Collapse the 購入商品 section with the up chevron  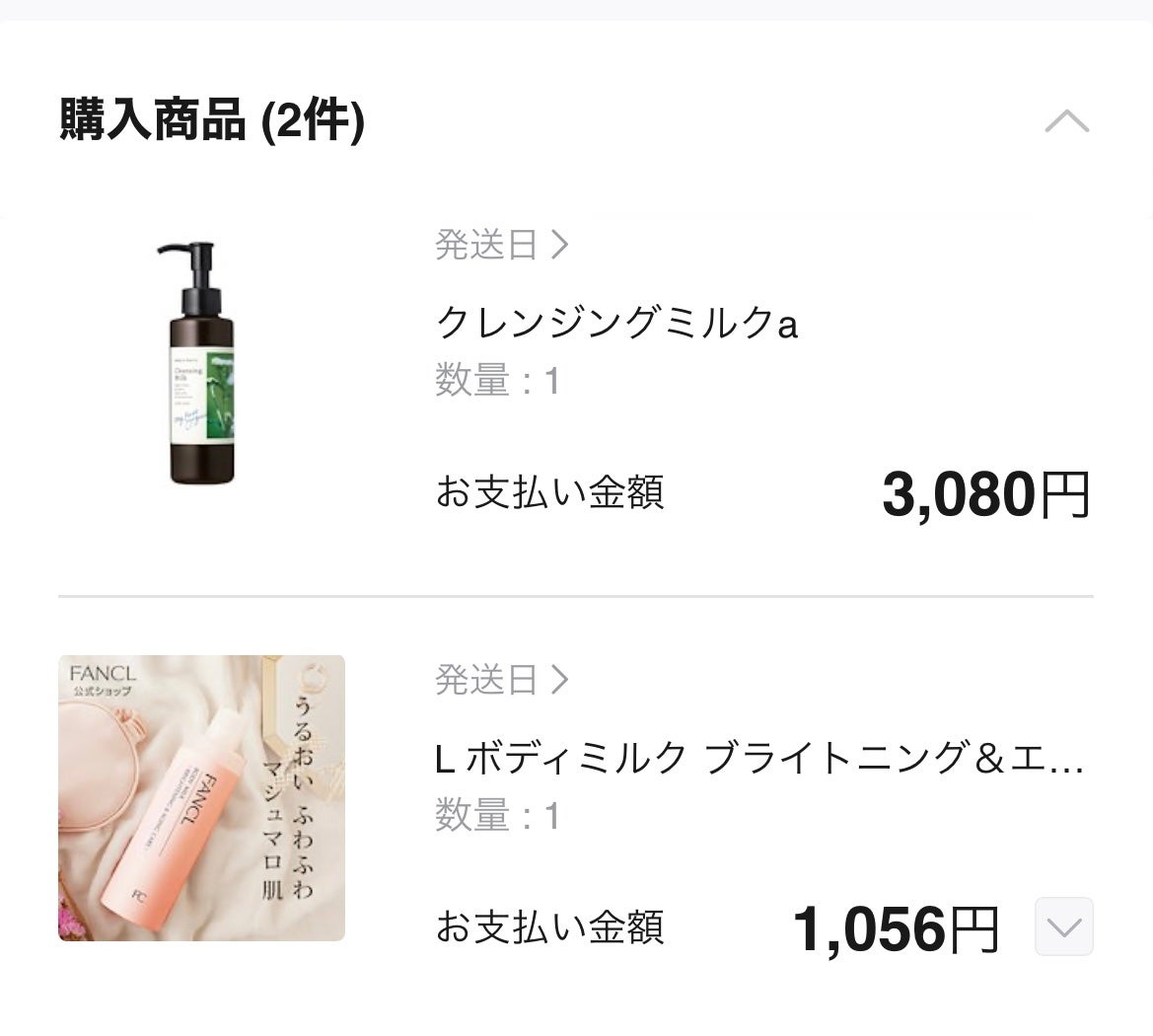click(1066, 122)
